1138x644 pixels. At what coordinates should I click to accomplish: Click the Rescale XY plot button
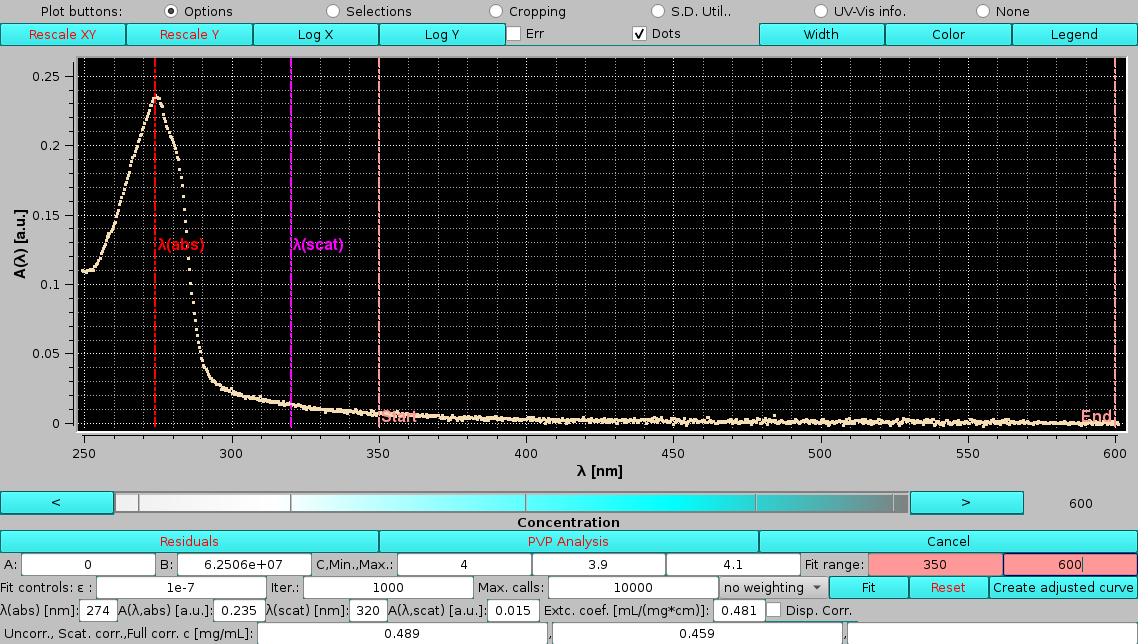[62, 33]
